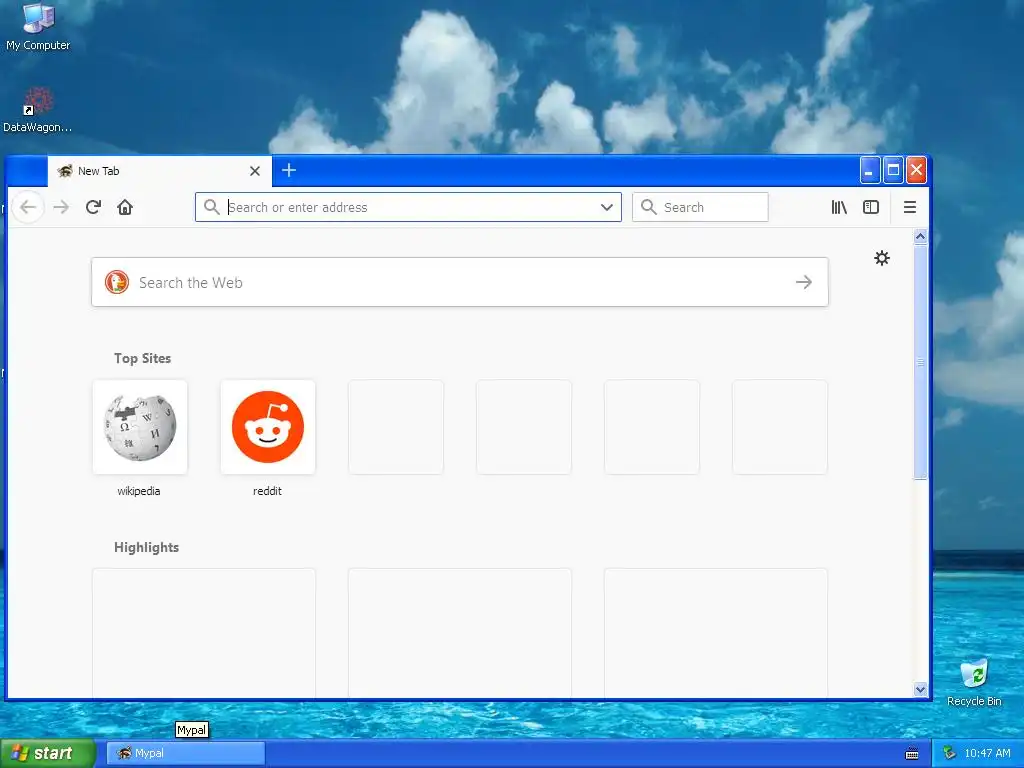The image size is (1024, 768).
Task: Click into the toolbar Search field
Action: [x=700, y=207]
